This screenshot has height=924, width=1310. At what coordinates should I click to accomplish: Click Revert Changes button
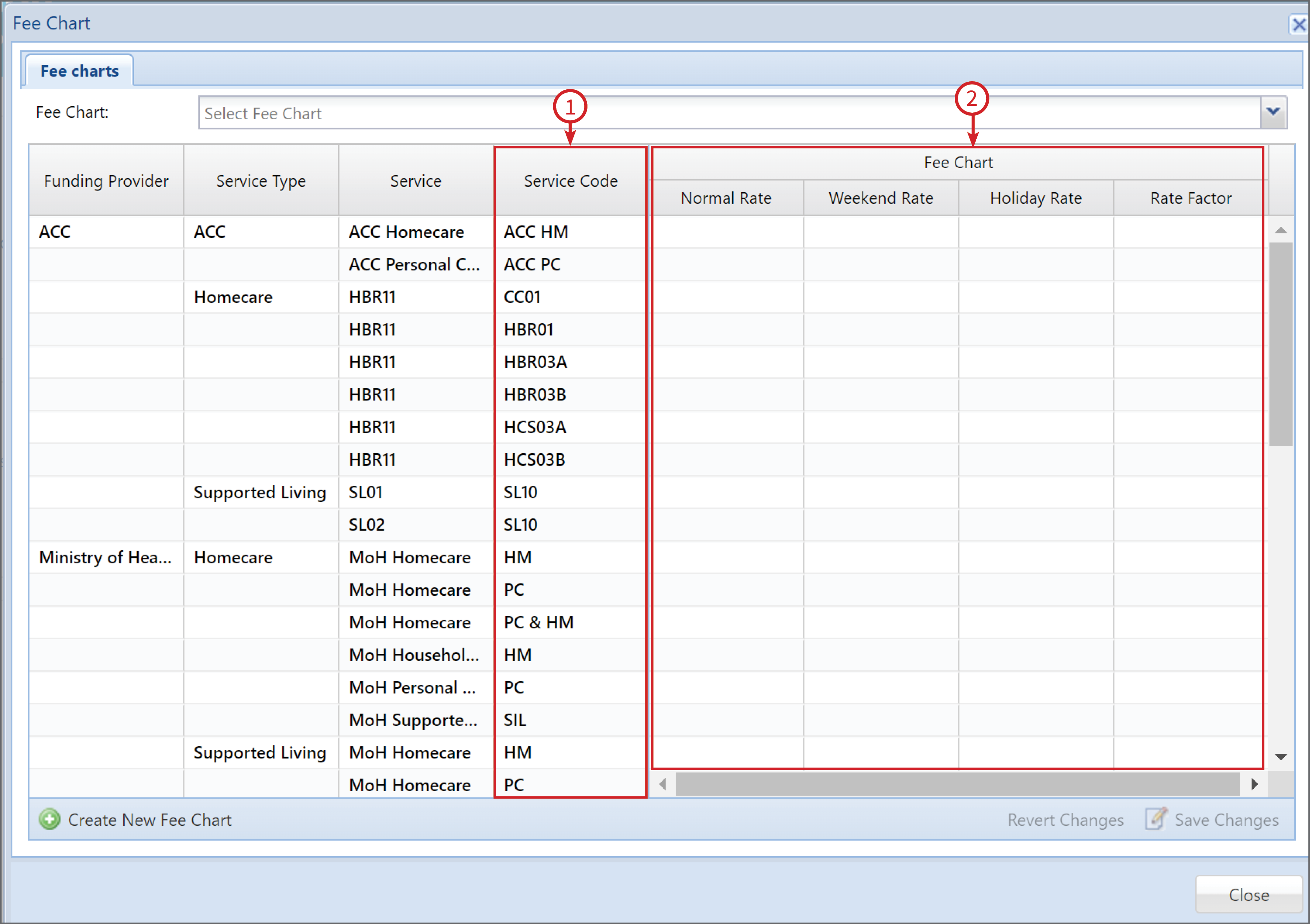pyautogui.click(x=1065, y=820)
